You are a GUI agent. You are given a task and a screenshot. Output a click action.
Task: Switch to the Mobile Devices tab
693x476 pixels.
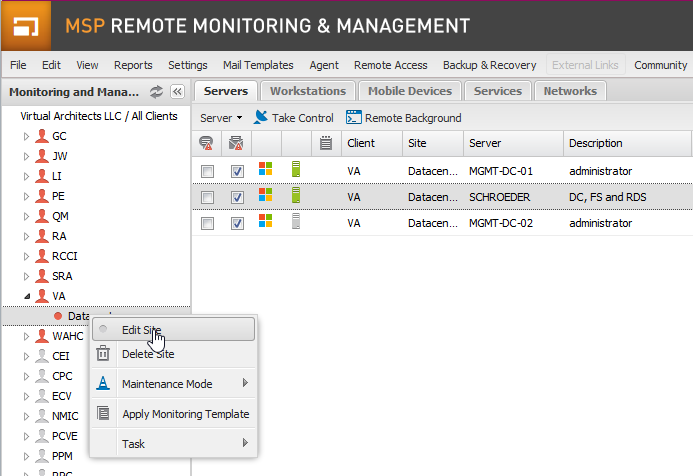[410, 91]
